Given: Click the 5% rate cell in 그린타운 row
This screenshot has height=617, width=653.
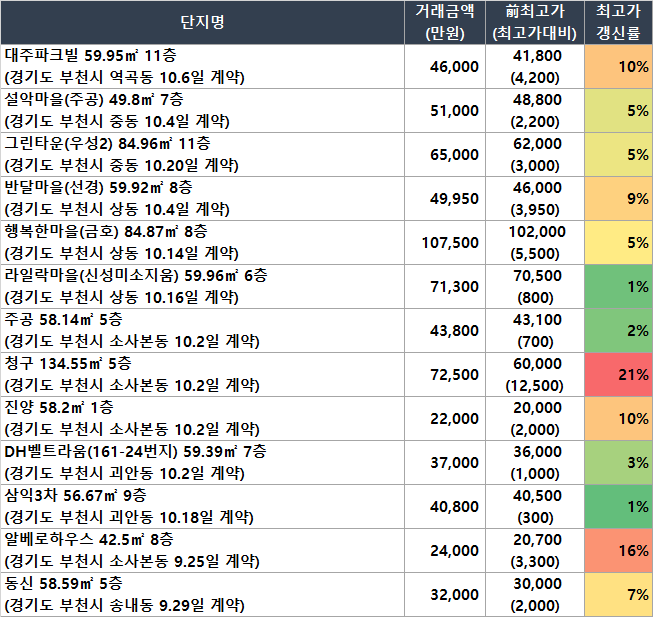Looking at the screenshot, I should (x=618, y=155).
